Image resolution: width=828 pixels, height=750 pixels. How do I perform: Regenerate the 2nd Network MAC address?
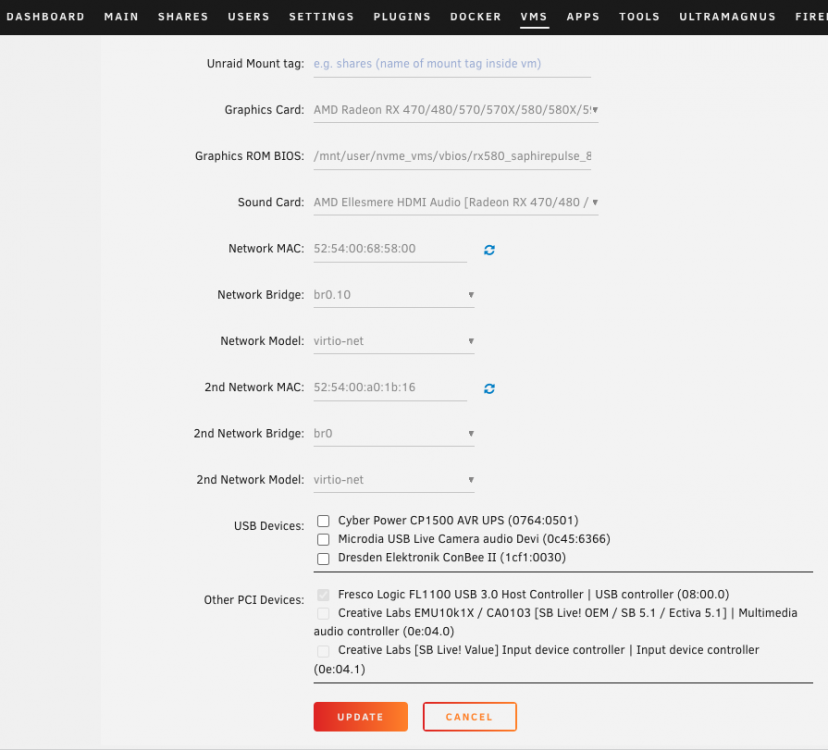tap(489, 389)
